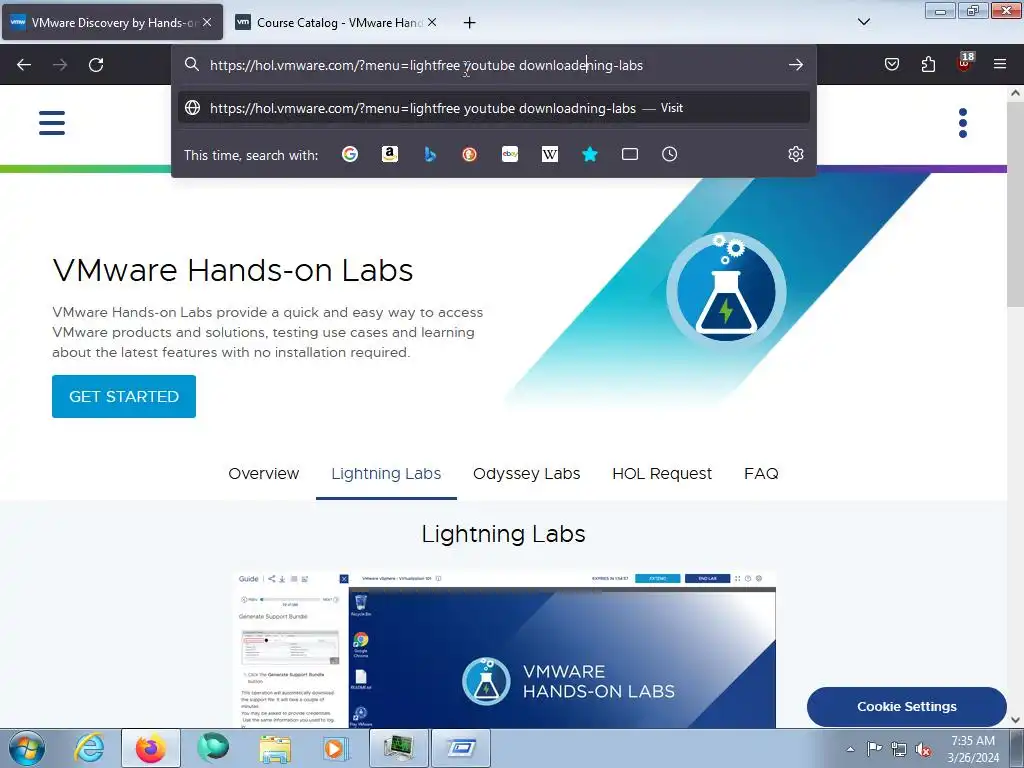Click the scrollbar down arrow
Image resolution: width=1024 pixels, height=768 pixels.
(1016, 720)
